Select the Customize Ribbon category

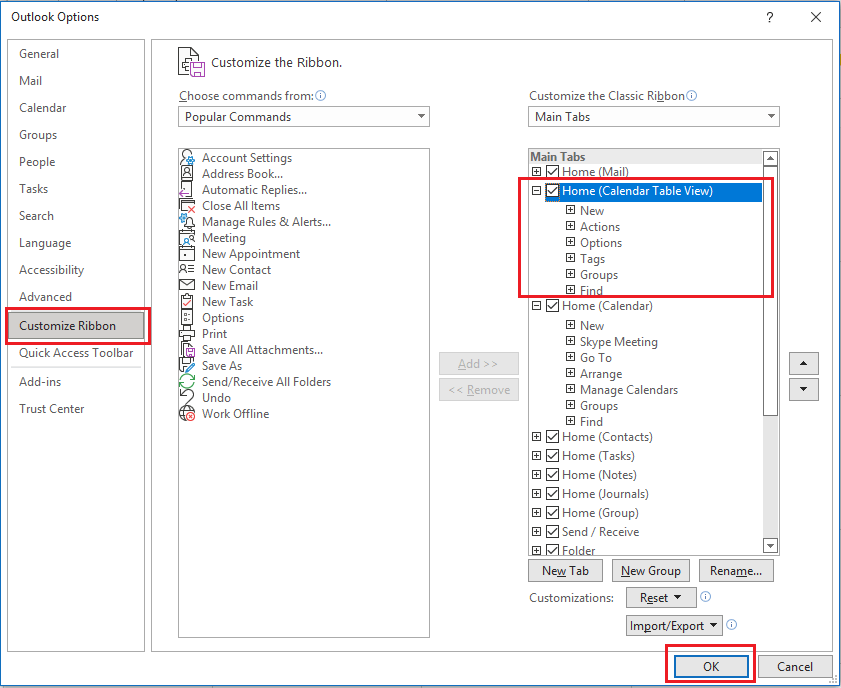(x=76, y=325)
